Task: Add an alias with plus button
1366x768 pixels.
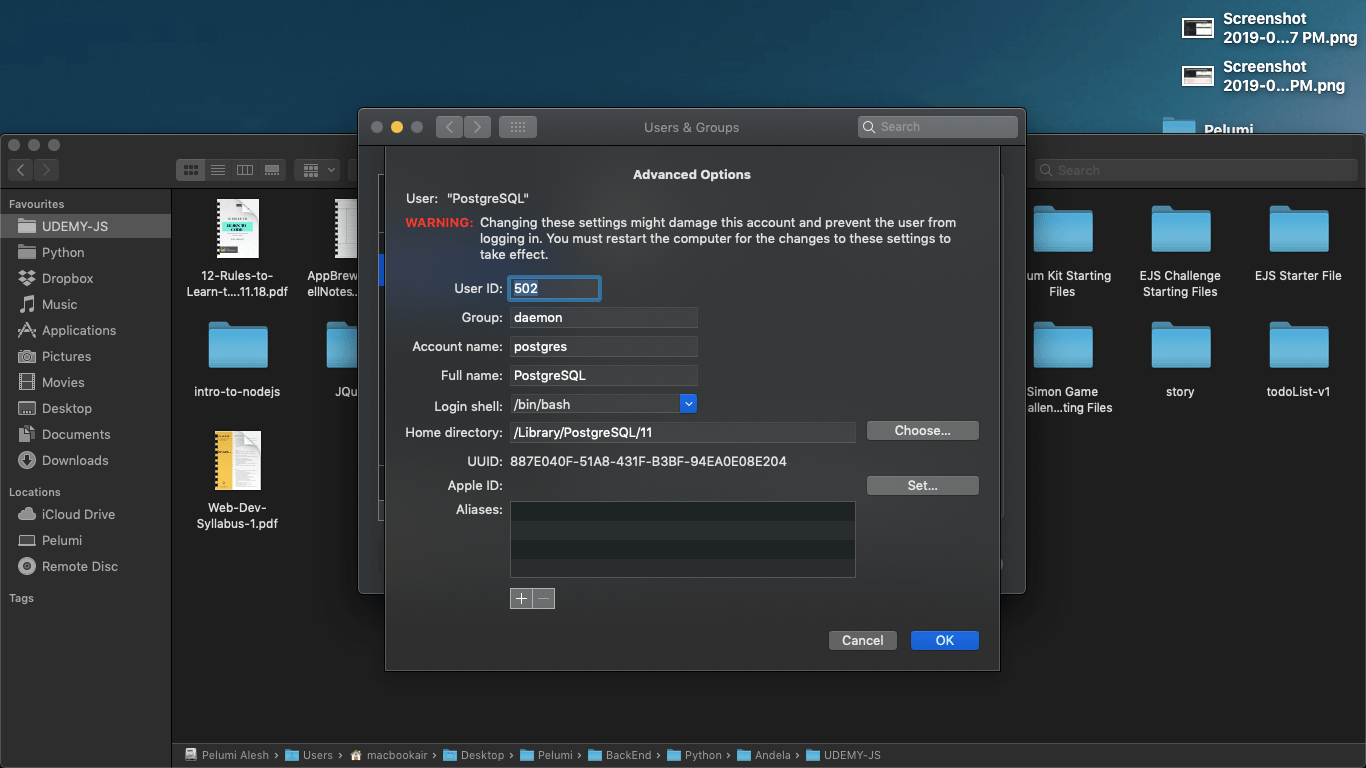Action: (x=521, y=598)
